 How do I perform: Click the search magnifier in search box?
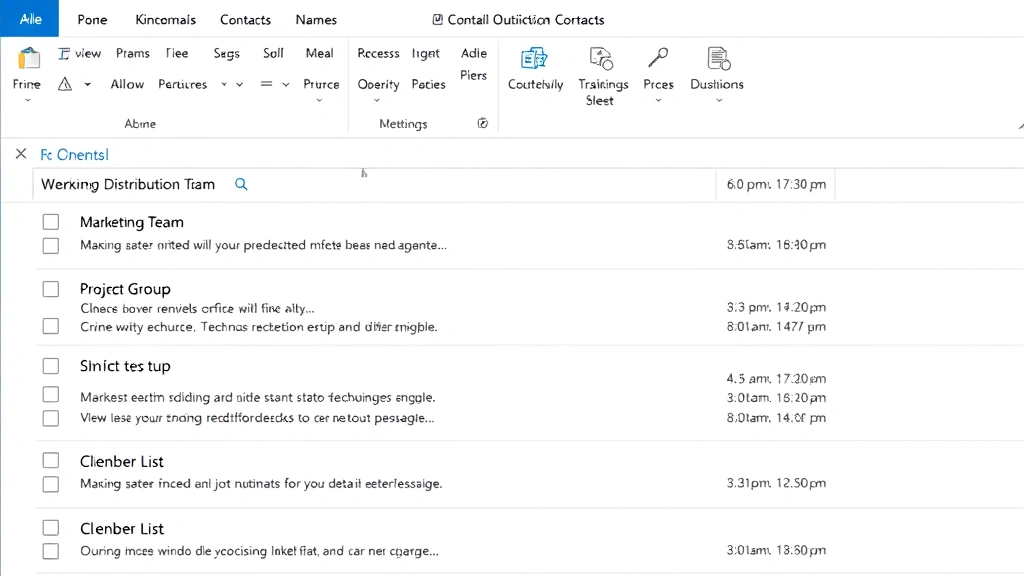(241, 184)
